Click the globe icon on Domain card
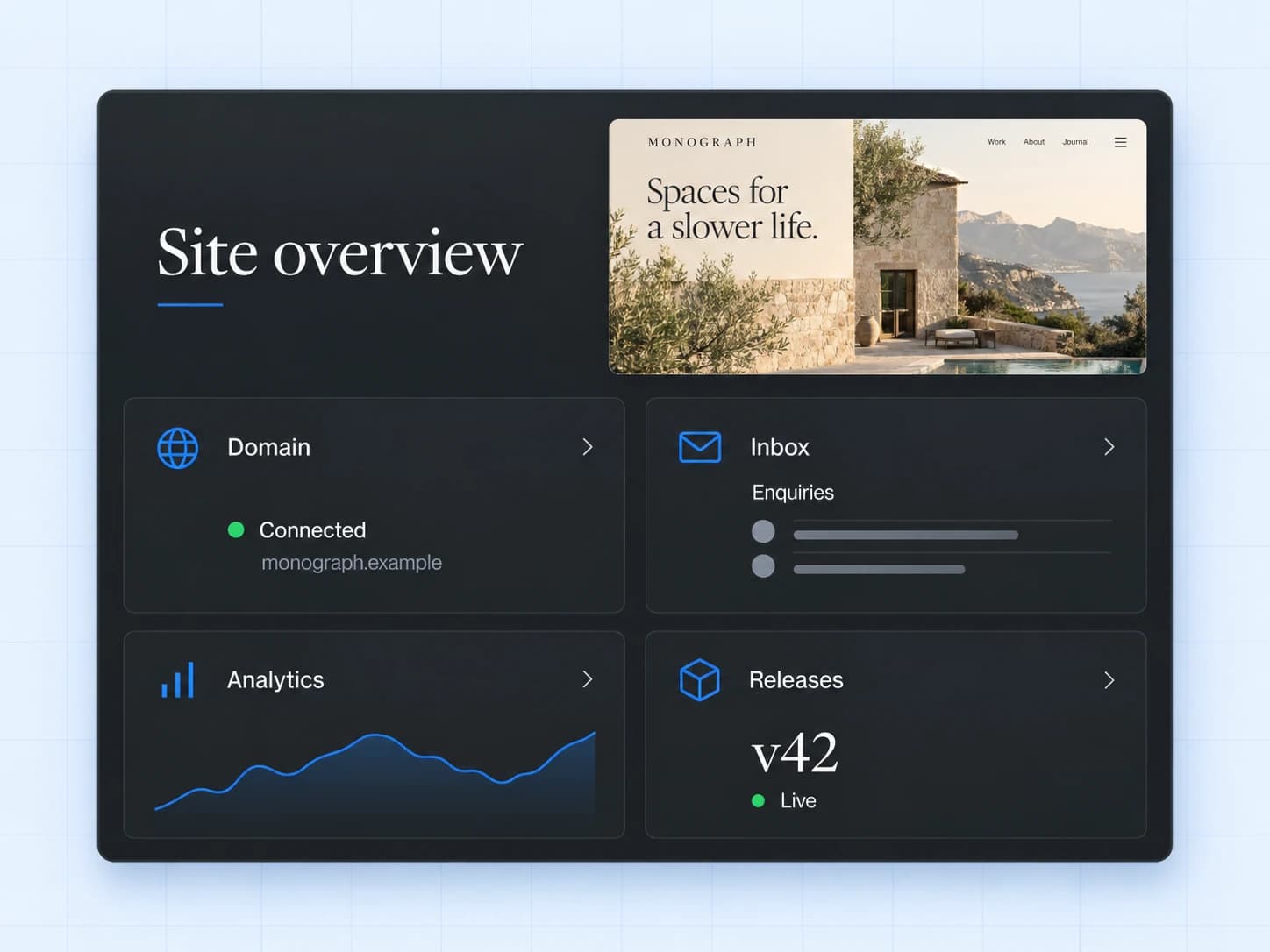The image size is (1270, 952). pyautogui.click(x=177, y=448)
